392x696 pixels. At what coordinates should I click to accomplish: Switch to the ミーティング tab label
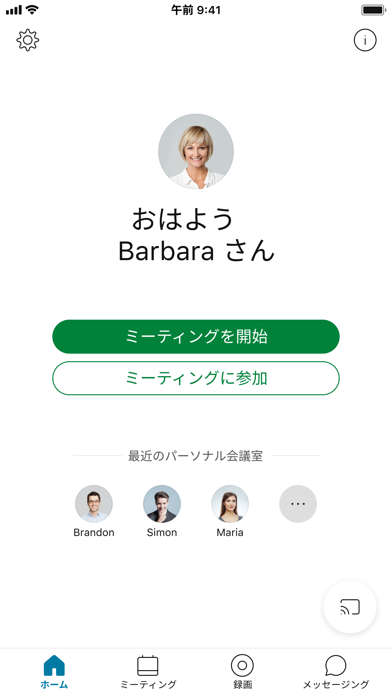[148, 684]
